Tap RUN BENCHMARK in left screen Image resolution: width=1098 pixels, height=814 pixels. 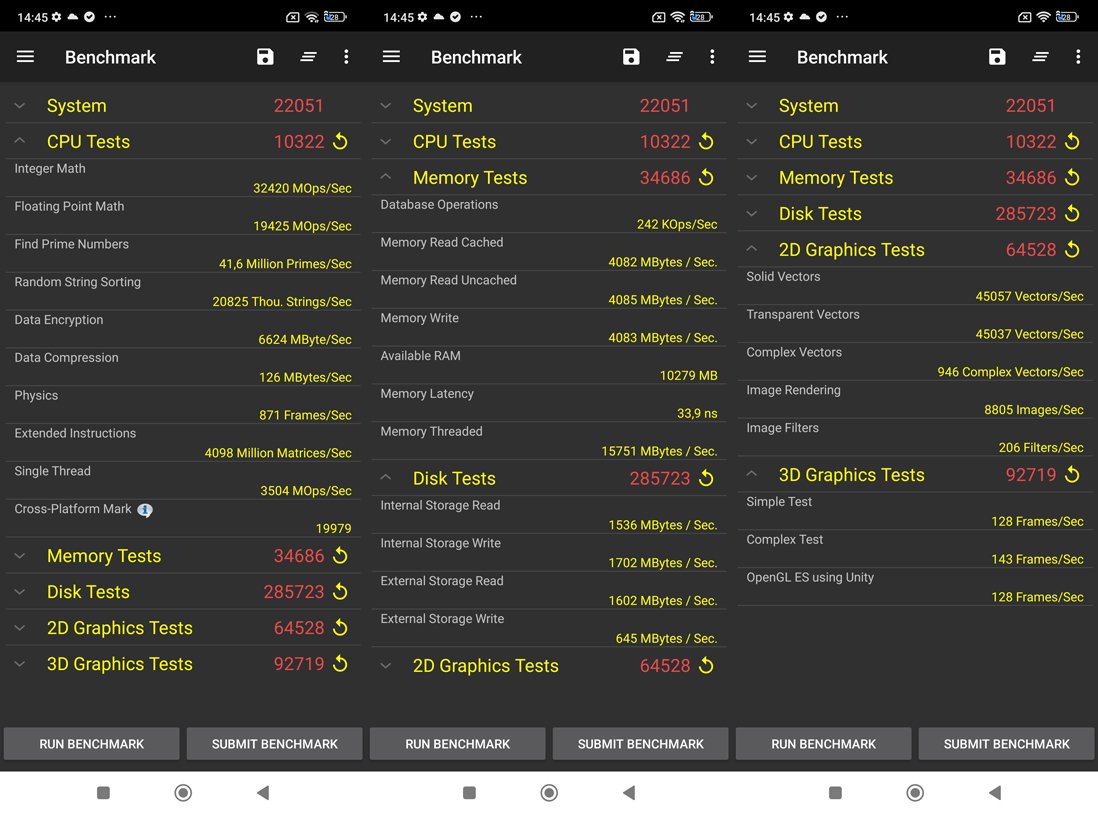(x=92, y=743)
